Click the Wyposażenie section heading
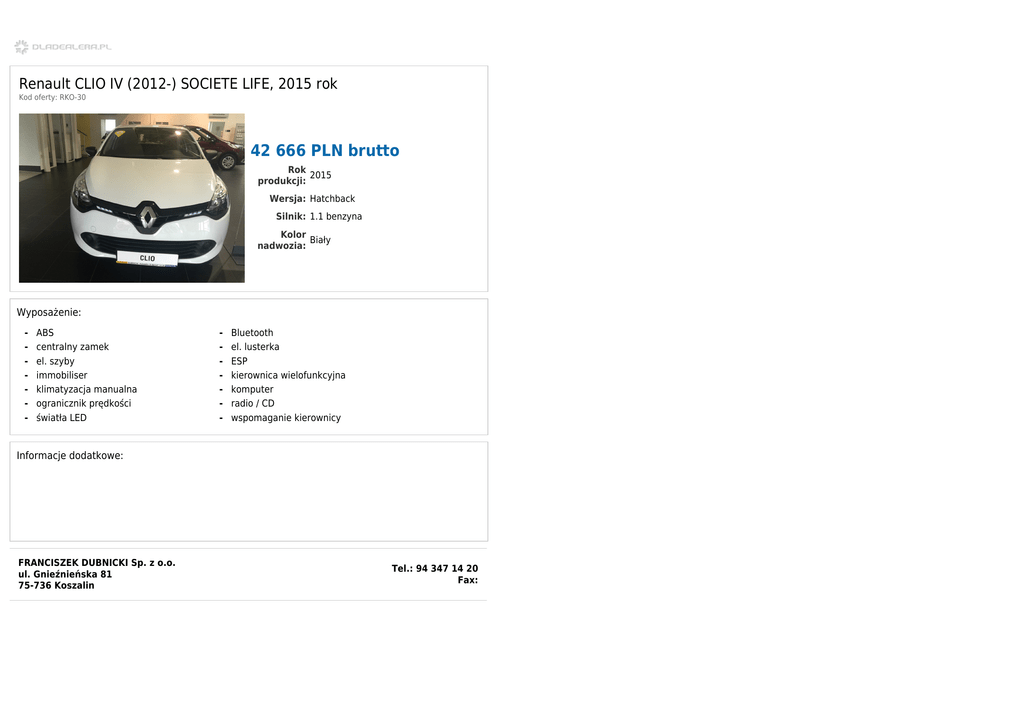Viewport: 1024px width, 724px height. pyautogui.click(x=49, y=312)
